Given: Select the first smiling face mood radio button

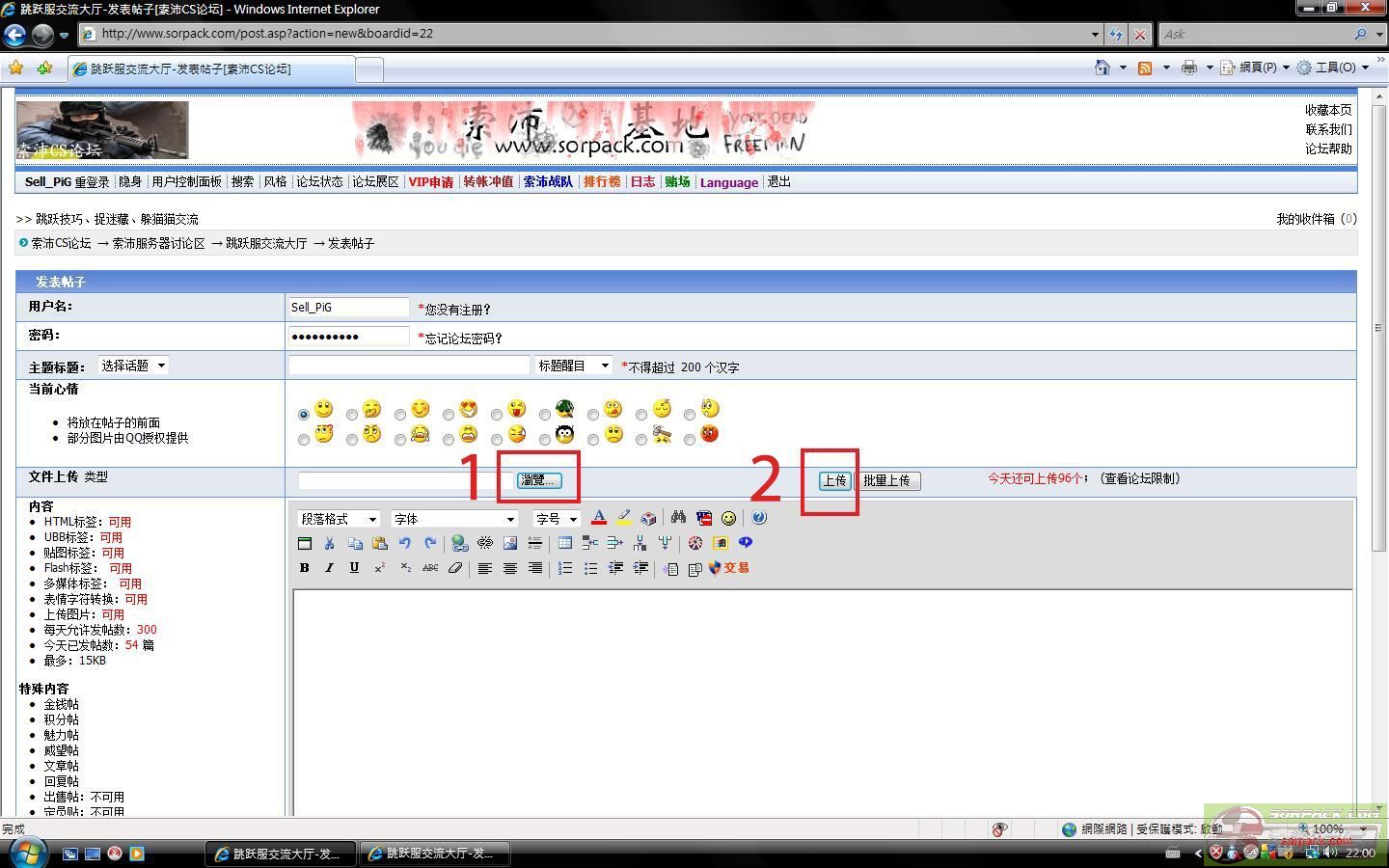Looking at the screenshot, I should click(303, 414).
